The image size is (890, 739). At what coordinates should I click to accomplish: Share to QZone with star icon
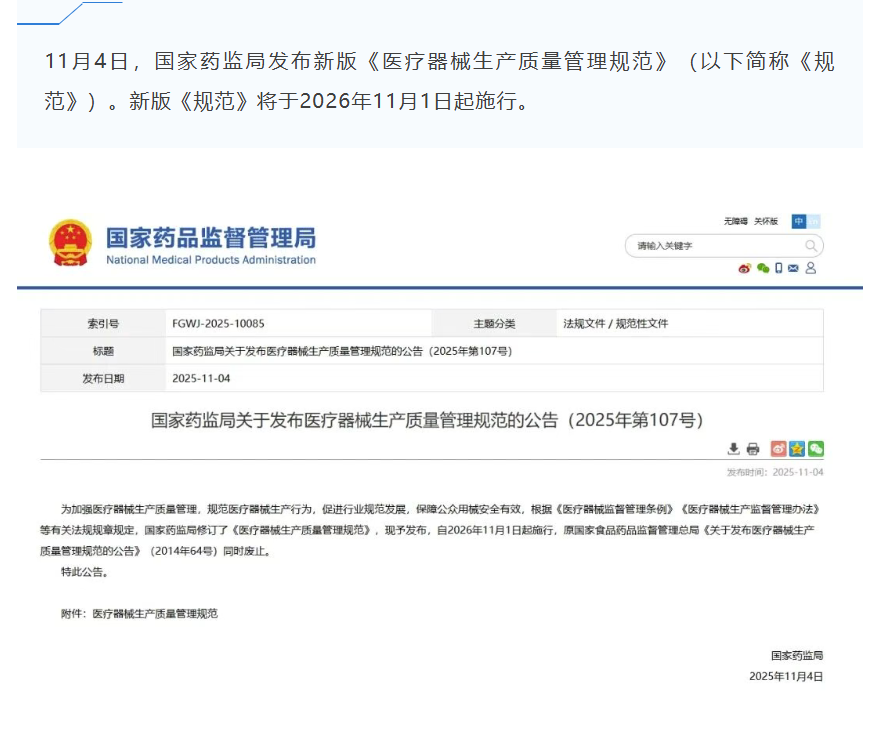(797, 449)
